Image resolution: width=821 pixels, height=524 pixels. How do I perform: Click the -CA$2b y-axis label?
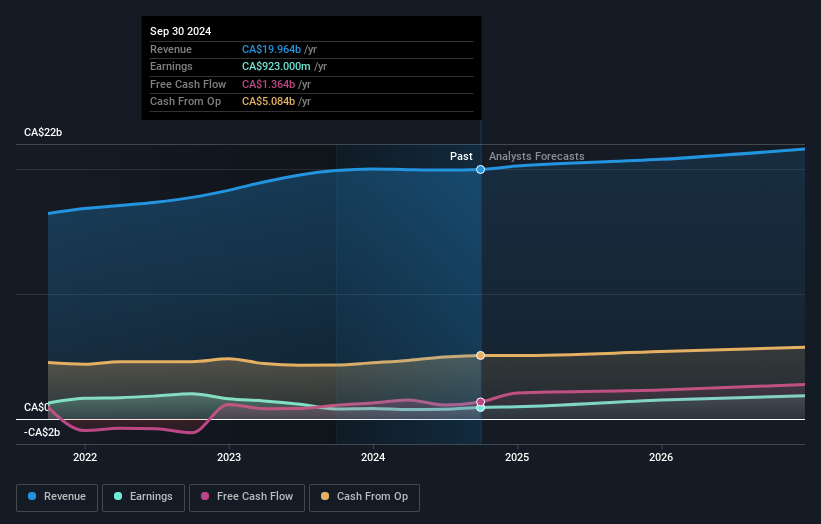point(42,432)
